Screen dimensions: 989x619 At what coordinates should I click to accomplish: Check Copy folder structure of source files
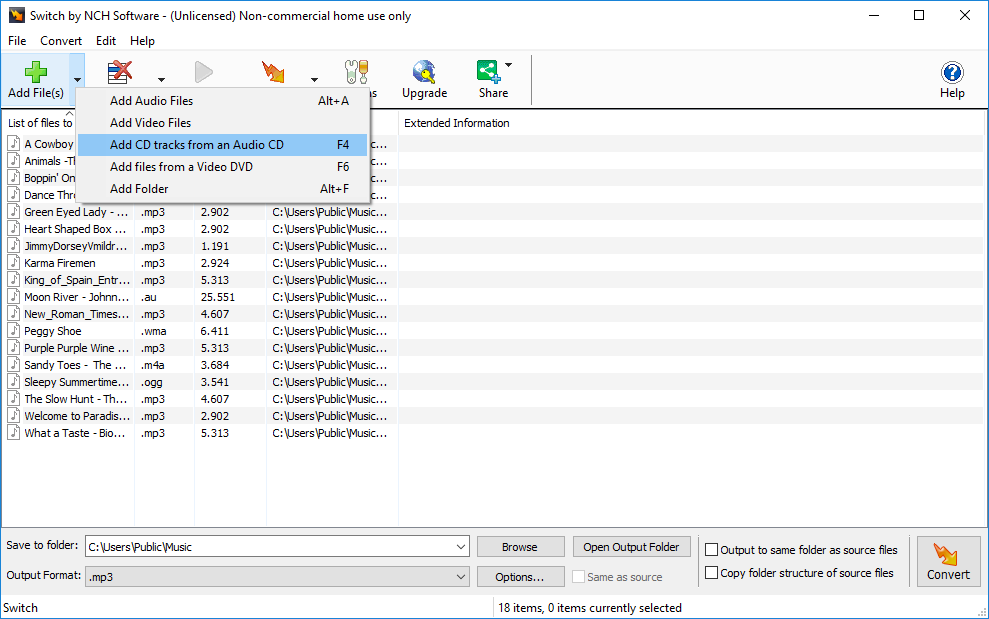point(711,572)
